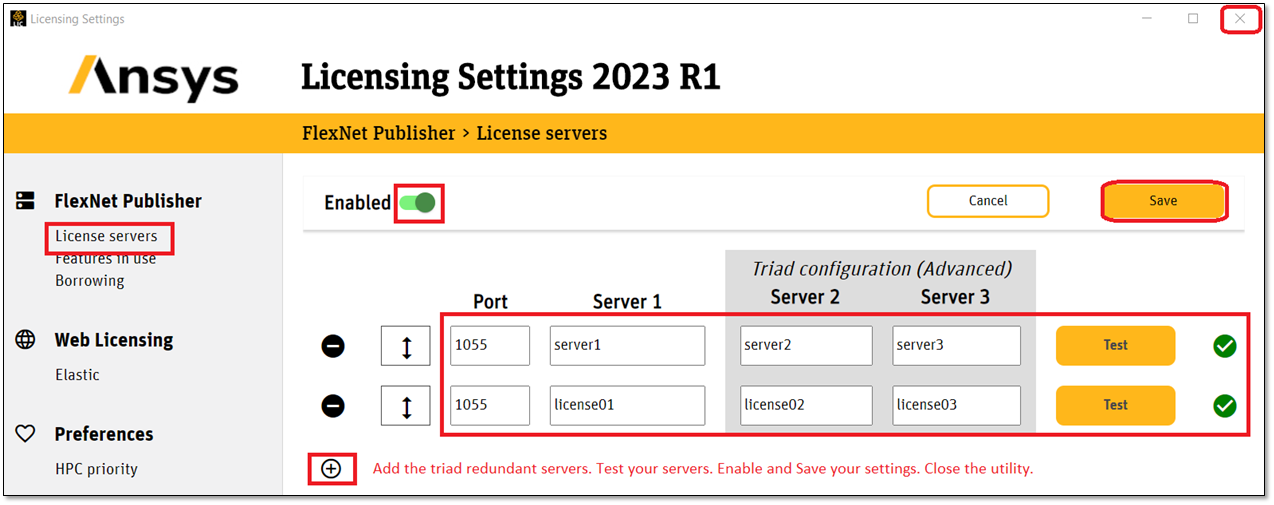Open the Borrowing page
Image resolution: width=1274 pixels, height=505 pixels.
[x=90, y=281]
